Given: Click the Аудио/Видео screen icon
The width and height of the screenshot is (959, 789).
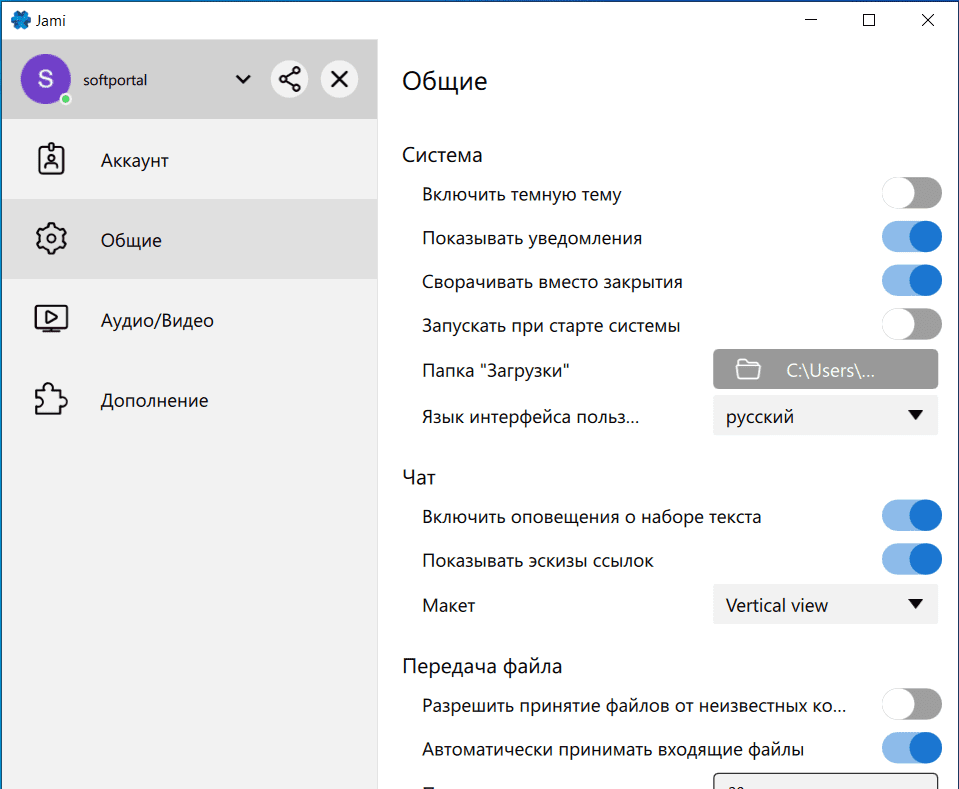Looking at the screenshot, I should pos(51,320).
